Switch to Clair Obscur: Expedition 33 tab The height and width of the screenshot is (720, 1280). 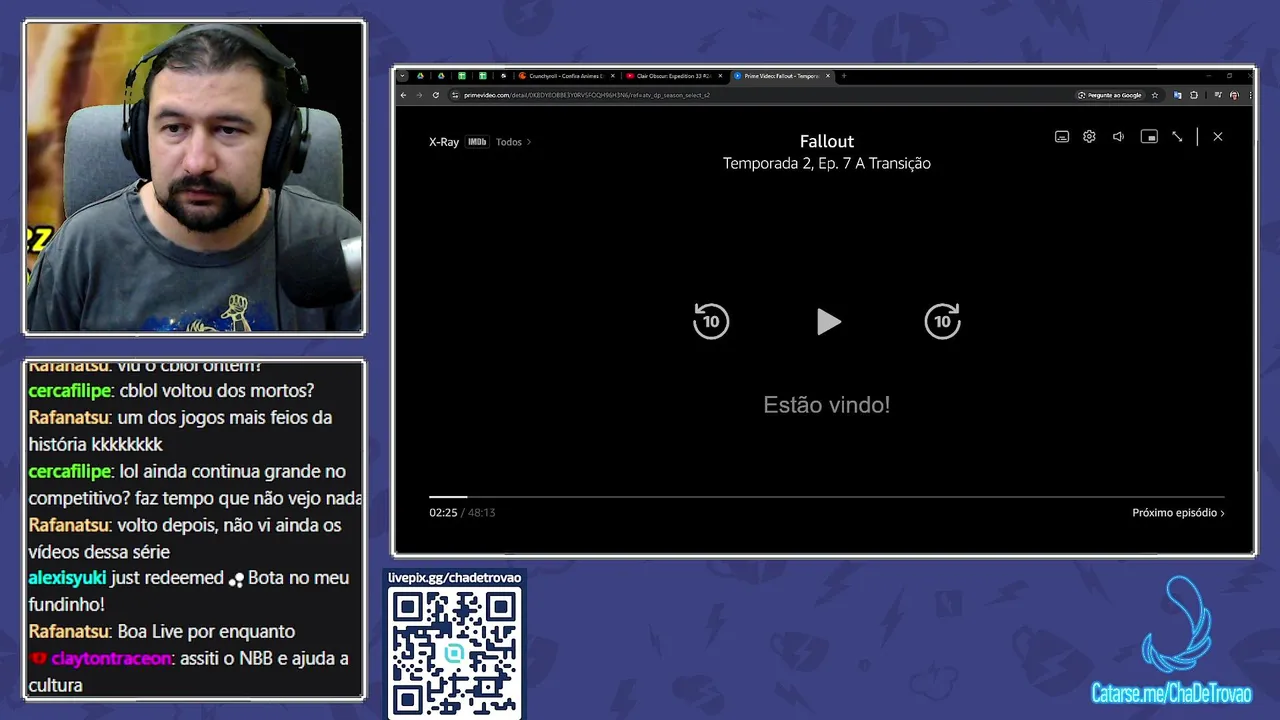click(x=671, y=76)
